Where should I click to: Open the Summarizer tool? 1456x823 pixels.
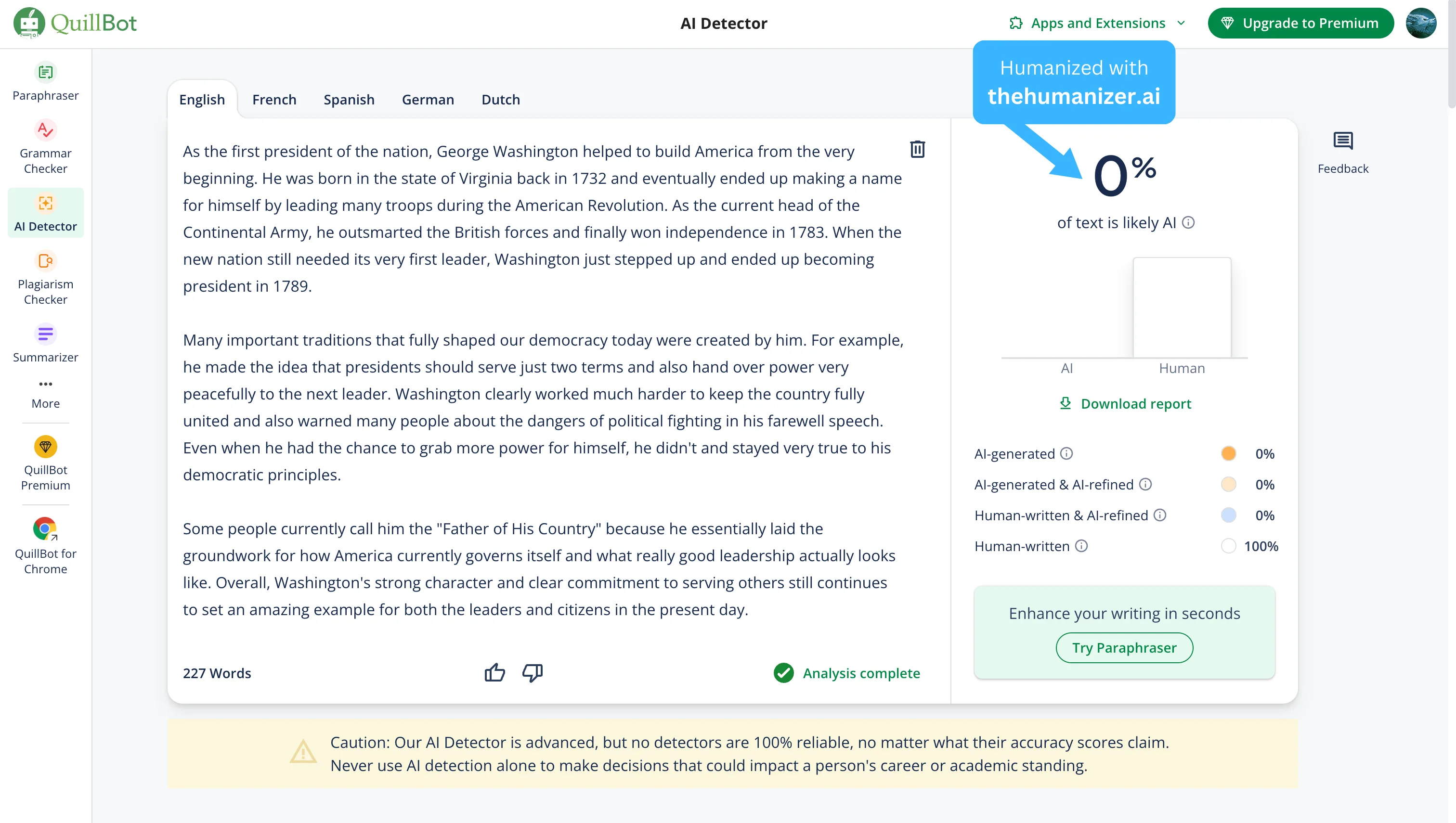[45, 344]
